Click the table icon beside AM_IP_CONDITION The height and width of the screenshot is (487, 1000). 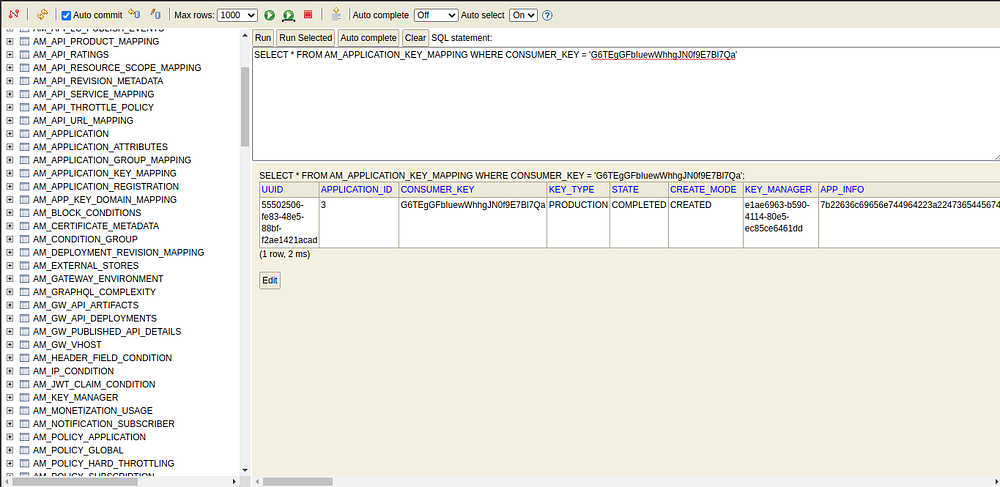click(25, 371)
